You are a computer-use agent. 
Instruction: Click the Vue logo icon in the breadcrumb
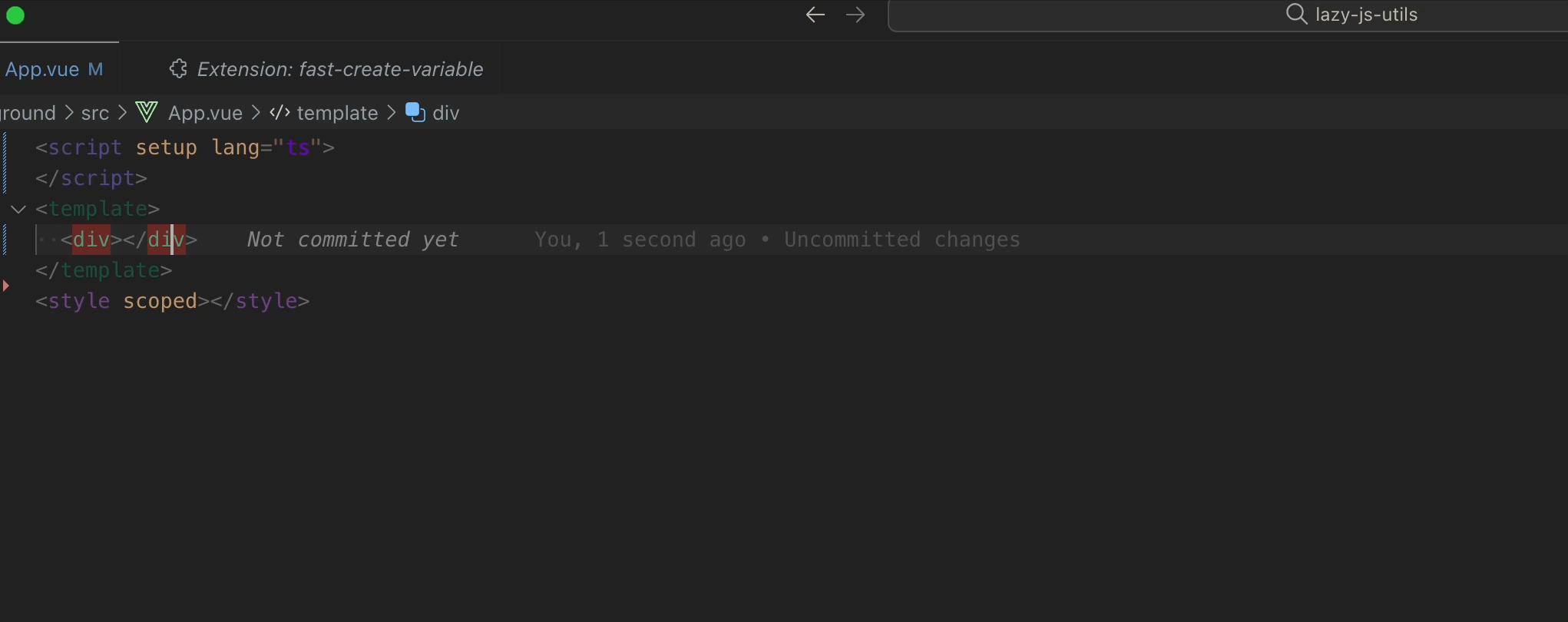click(x=147, y=113)
